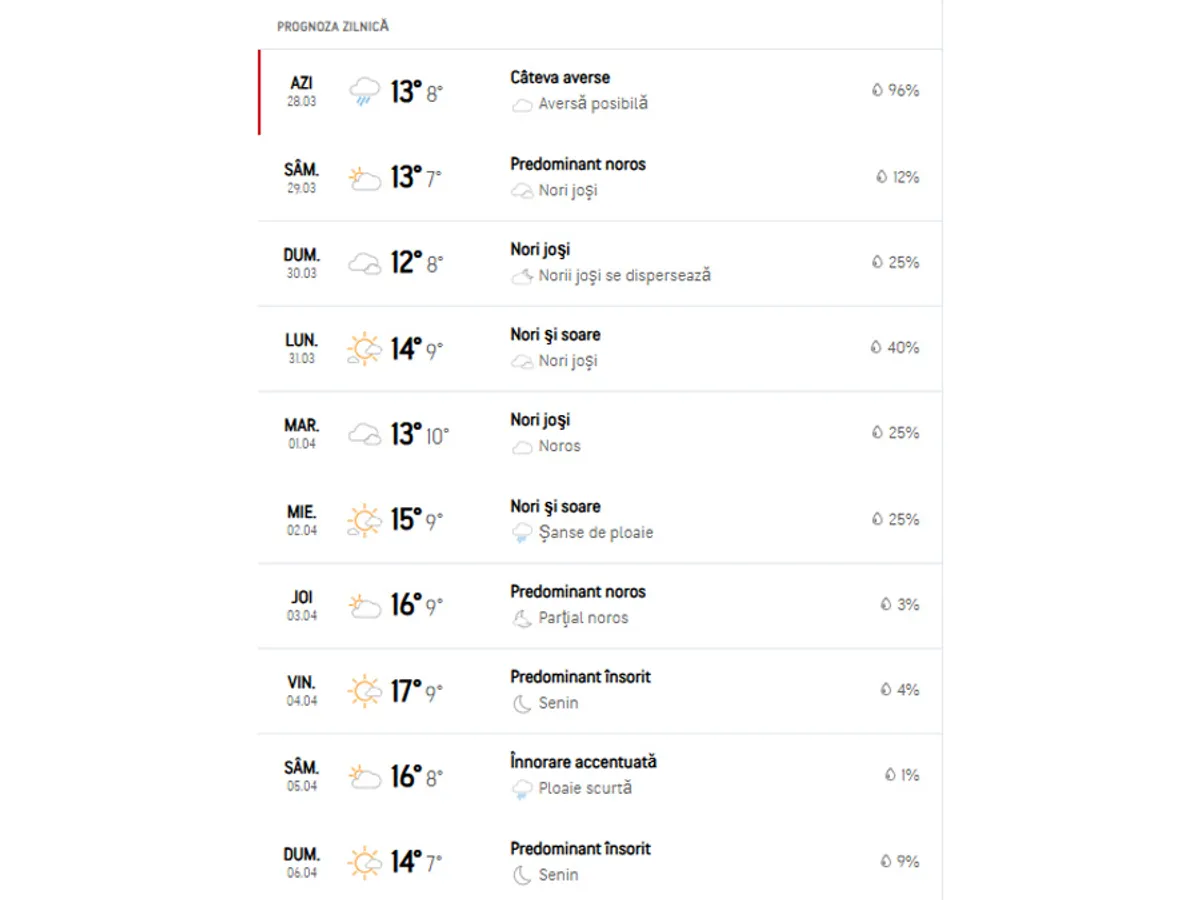Click the night cloud icon beside 'Parțial noros'
Image resolution: width=1200 pixels, height=900 pixels.
[x=522, y=619]
